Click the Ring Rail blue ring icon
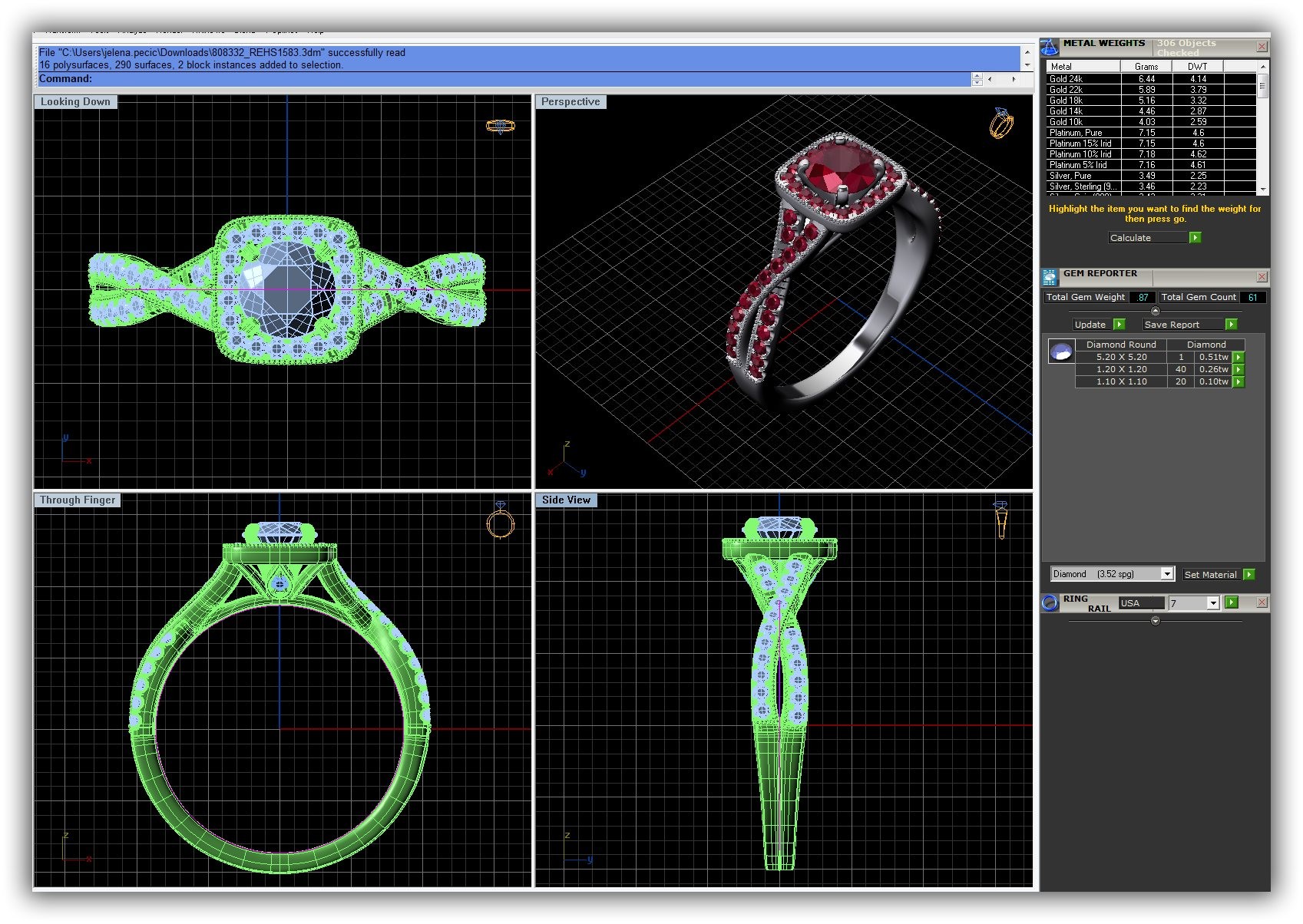Screen dimensions: 1303x924 pyautogui.click(x=1050, y=603)
